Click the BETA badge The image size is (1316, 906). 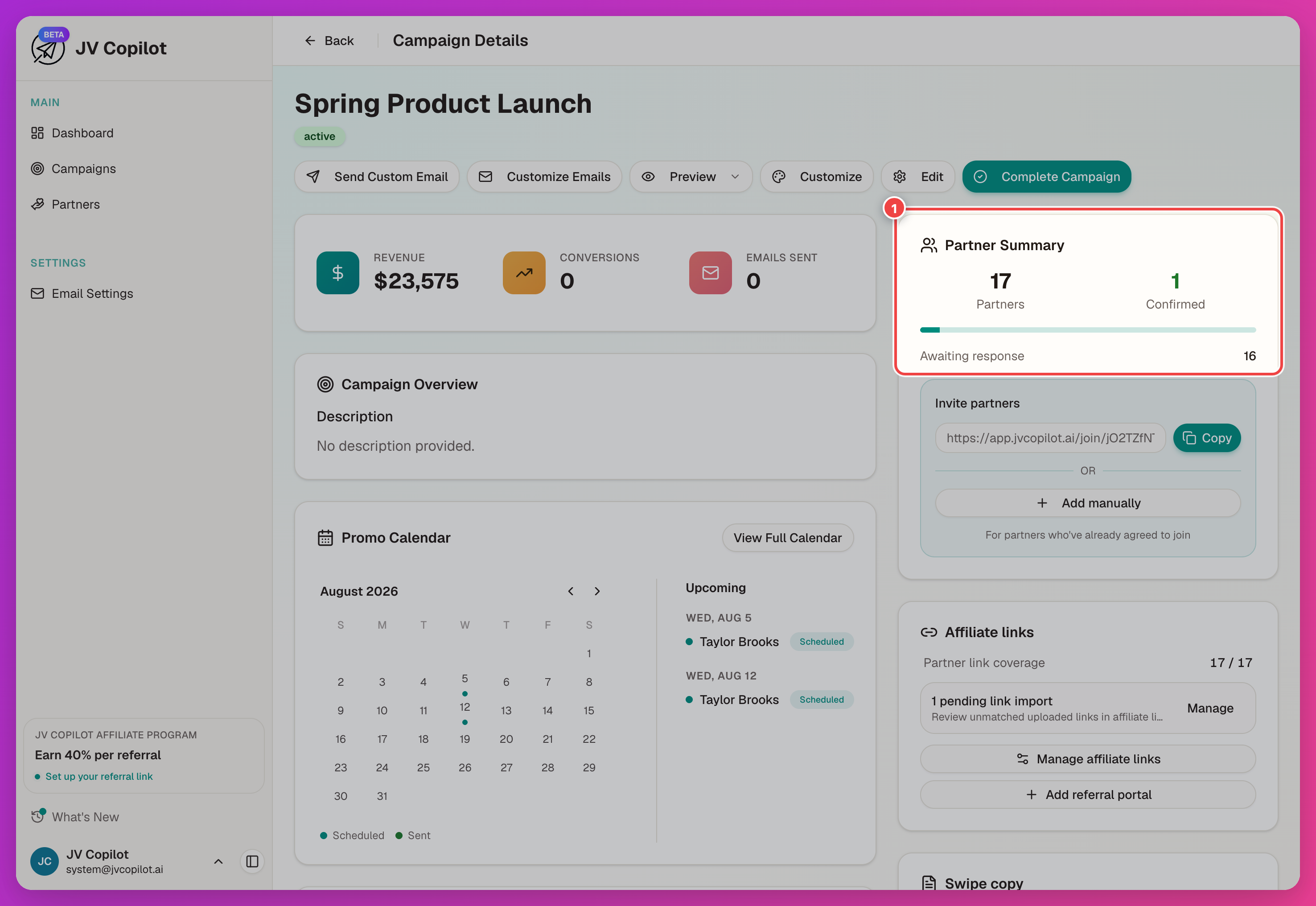pyautogui.click(x=53, y=35)
